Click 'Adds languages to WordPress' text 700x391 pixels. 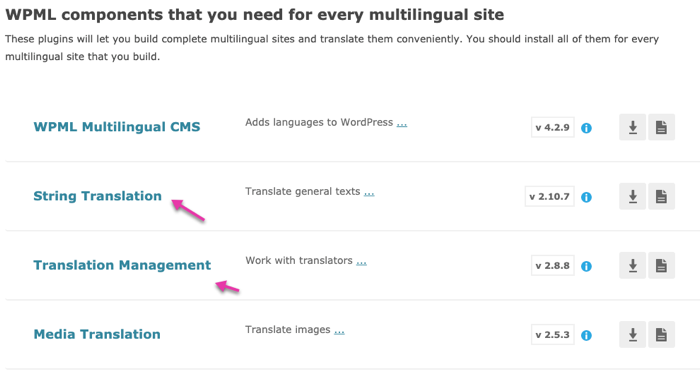pyautogui.click(x=319, y=122)
